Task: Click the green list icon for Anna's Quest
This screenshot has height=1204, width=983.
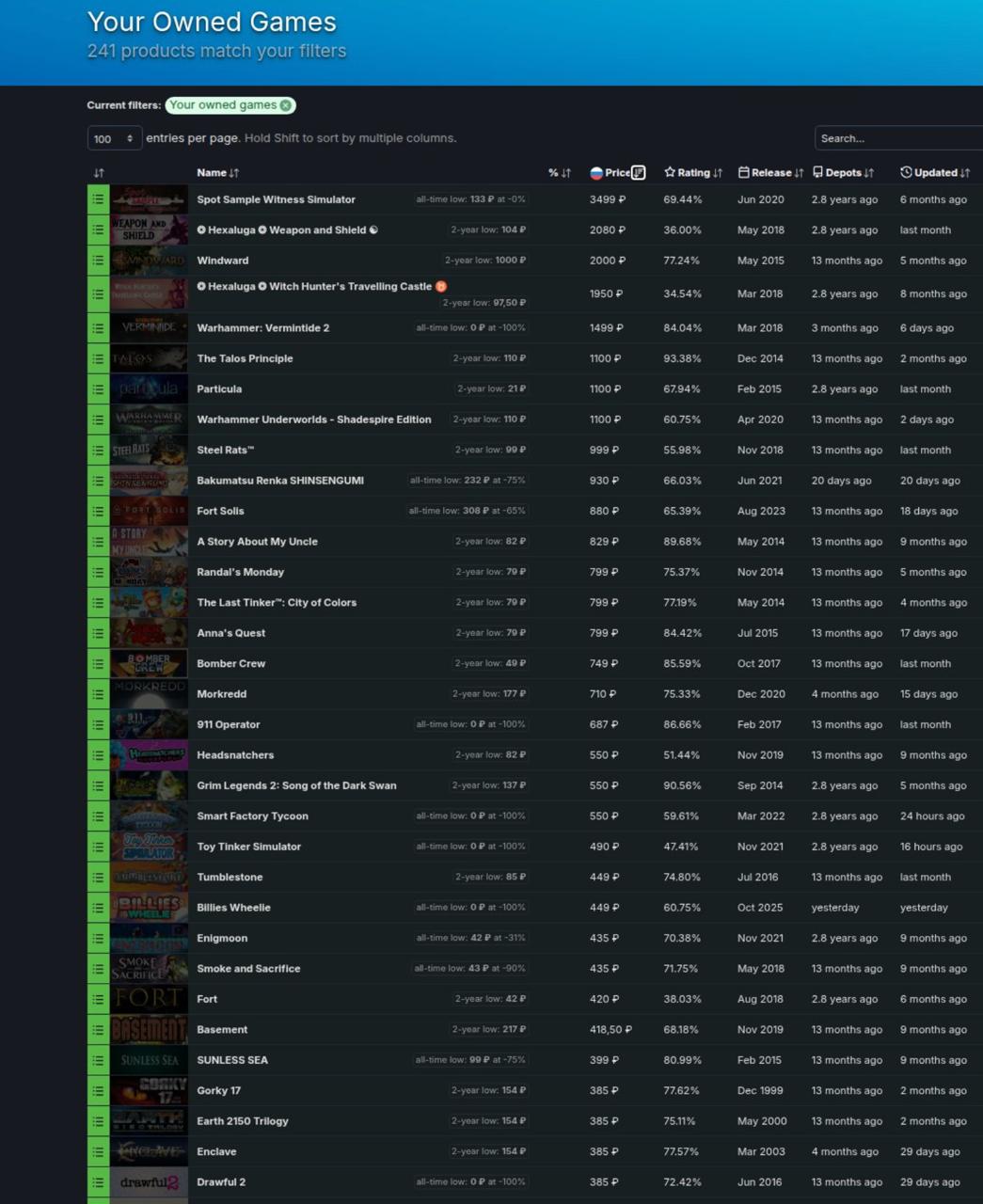Action: [98, 633]
